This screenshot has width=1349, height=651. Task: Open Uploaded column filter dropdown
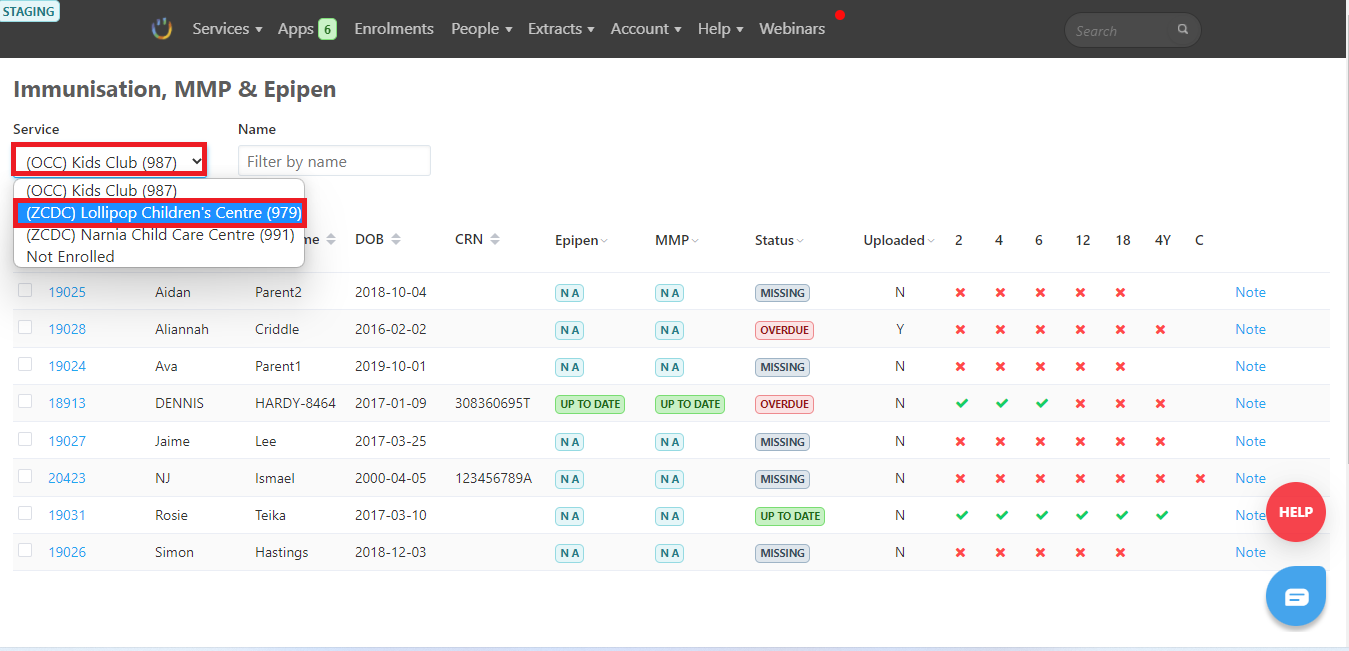pyautogui.click(x=899, y=240)
